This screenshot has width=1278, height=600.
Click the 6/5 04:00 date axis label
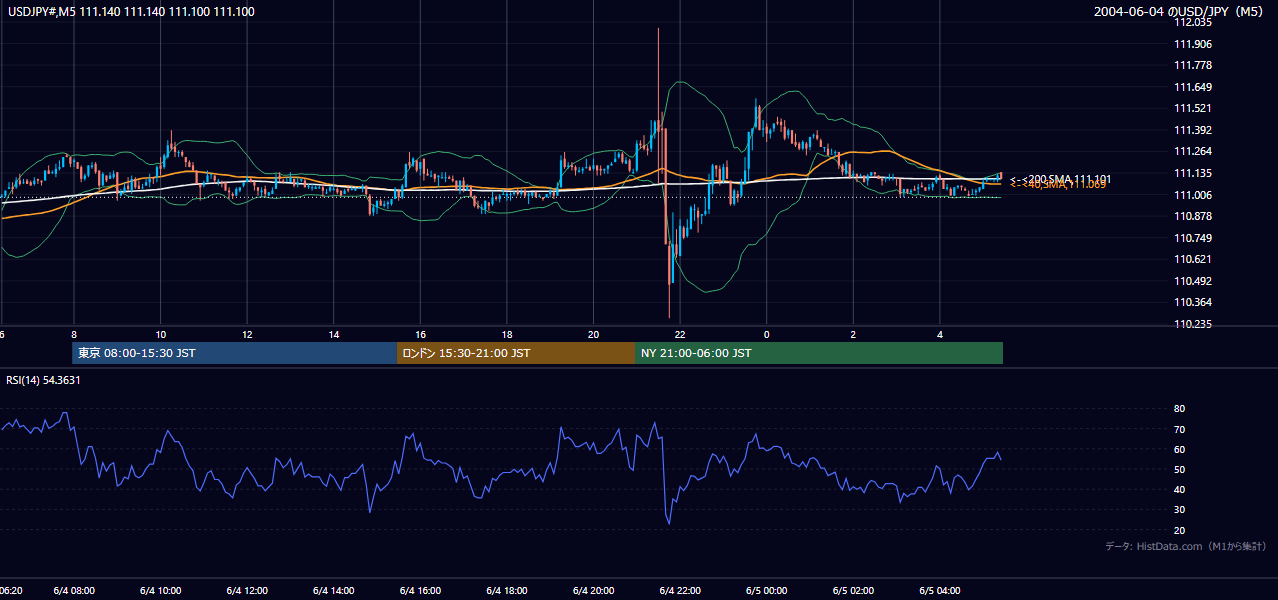click(x=940, y=590)
